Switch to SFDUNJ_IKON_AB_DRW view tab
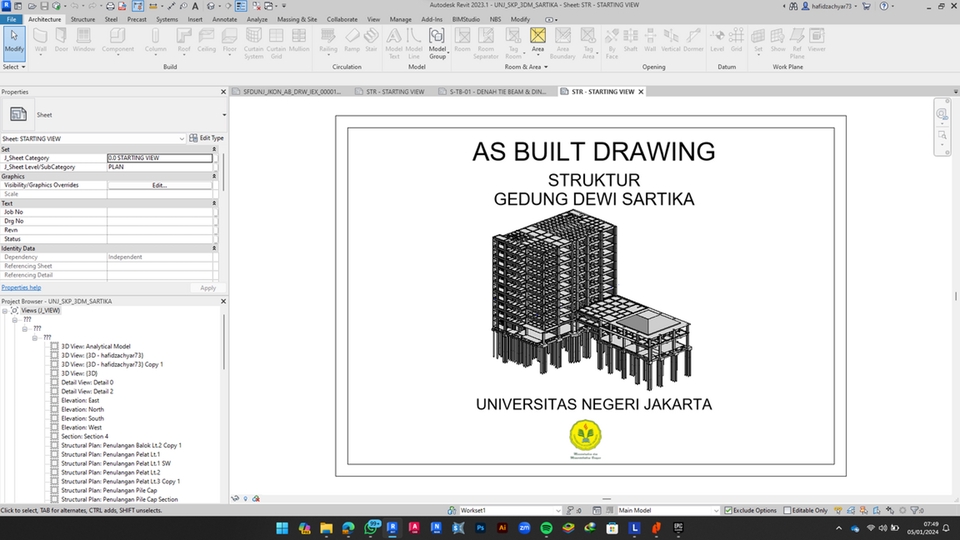 (x=287, y=91)
